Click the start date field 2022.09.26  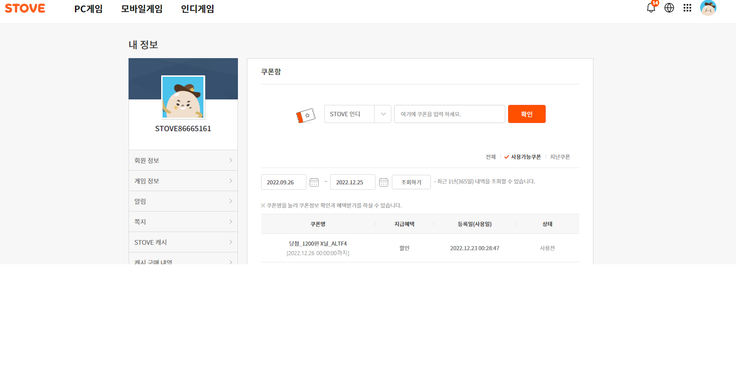tap(284, 182)
